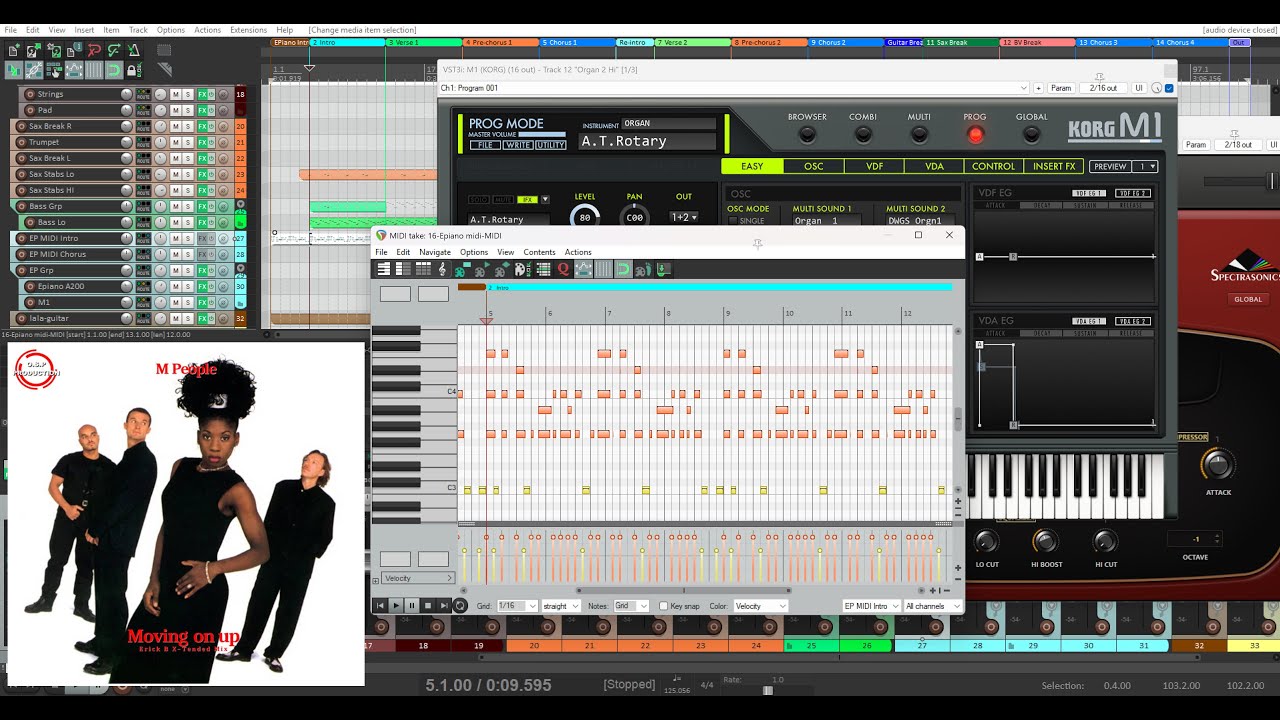Viewport: 1280px width, 720px height.
Task: Click the A.T.Rotary program name display
Action: pyautogui.click(x=648, y=141)
